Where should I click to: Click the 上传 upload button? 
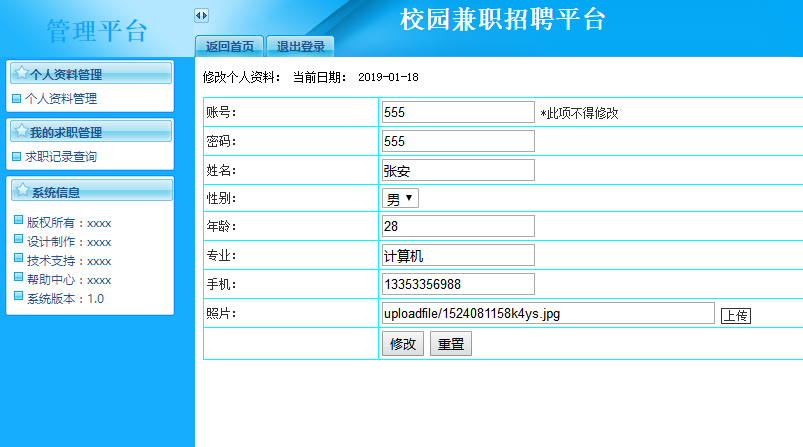(x=736, y=316)
